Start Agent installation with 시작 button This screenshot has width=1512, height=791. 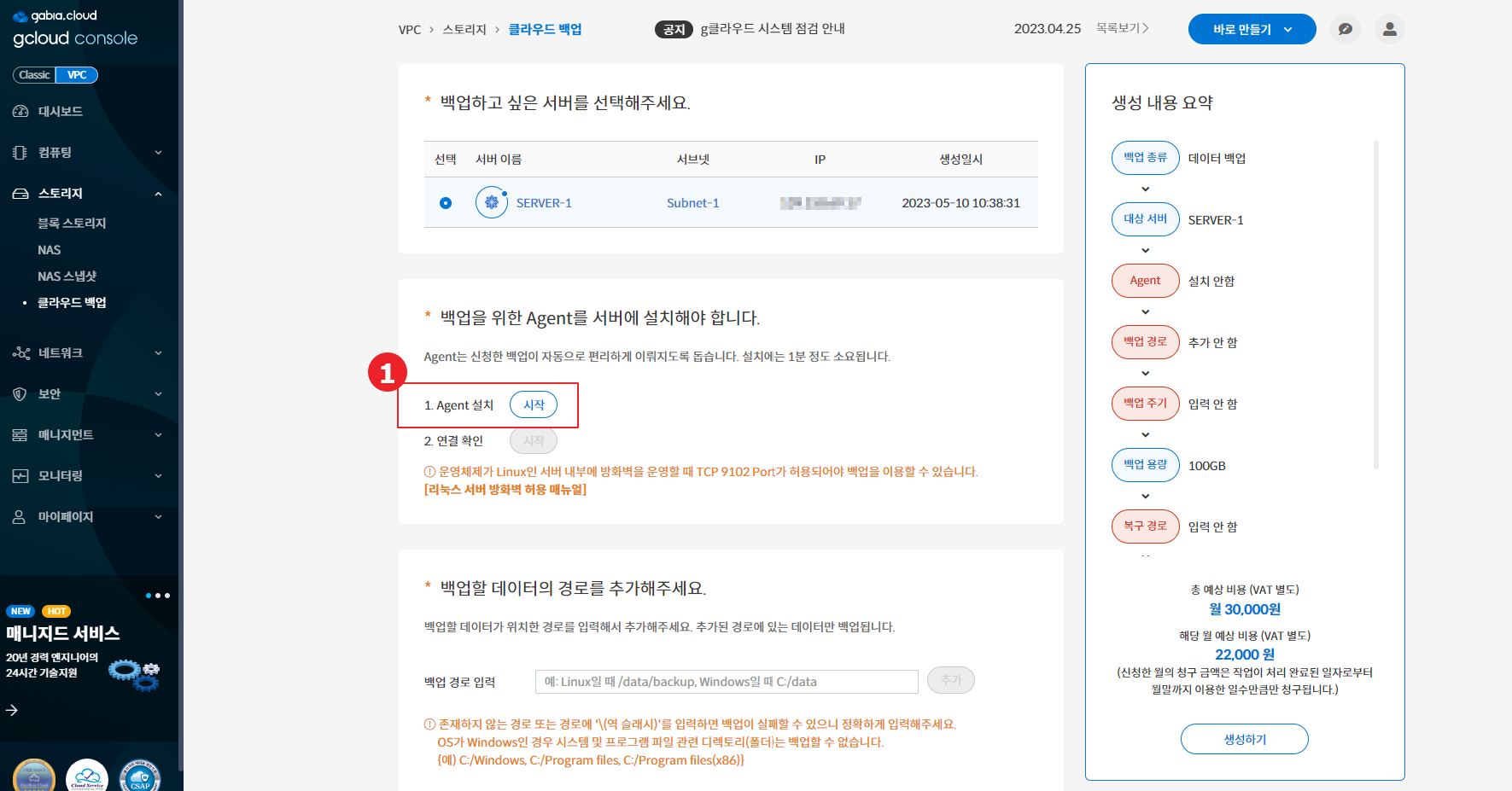click(534, 404)
